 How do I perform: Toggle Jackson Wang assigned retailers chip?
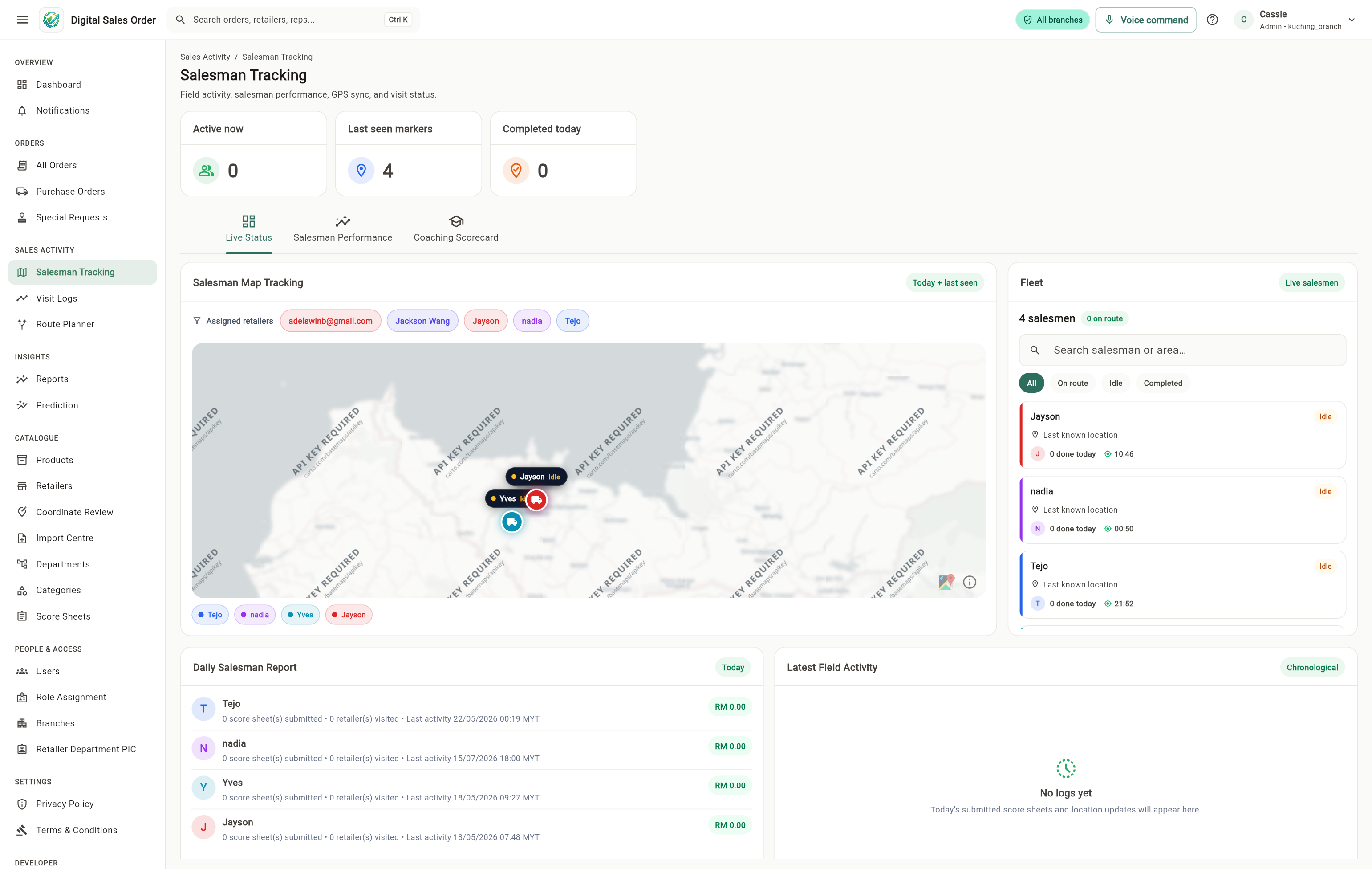[422, 321]
